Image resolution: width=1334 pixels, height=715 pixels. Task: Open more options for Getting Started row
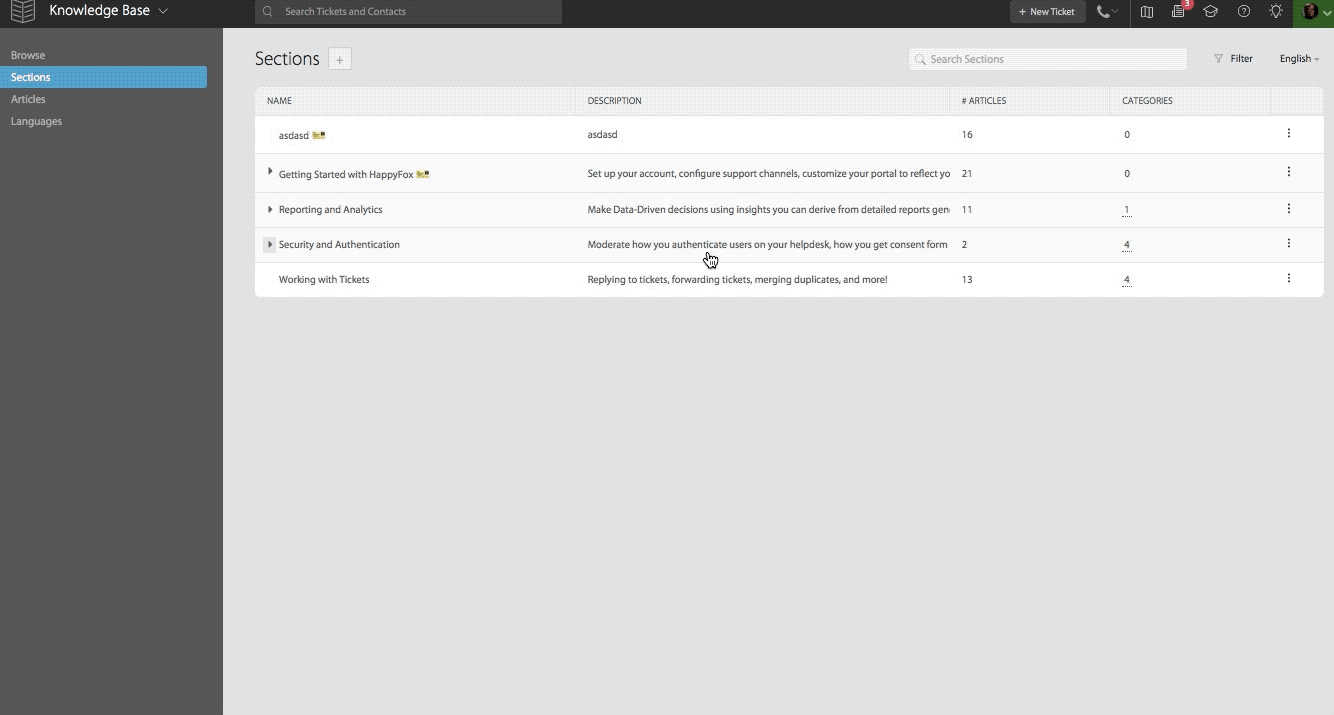click(x=1288, y=172)
